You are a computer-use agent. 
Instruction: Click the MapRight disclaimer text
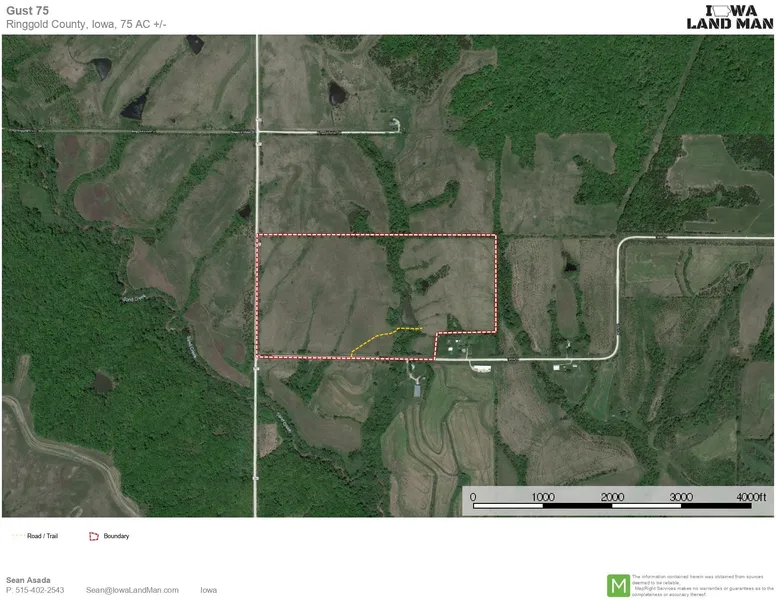click(702, 585)
